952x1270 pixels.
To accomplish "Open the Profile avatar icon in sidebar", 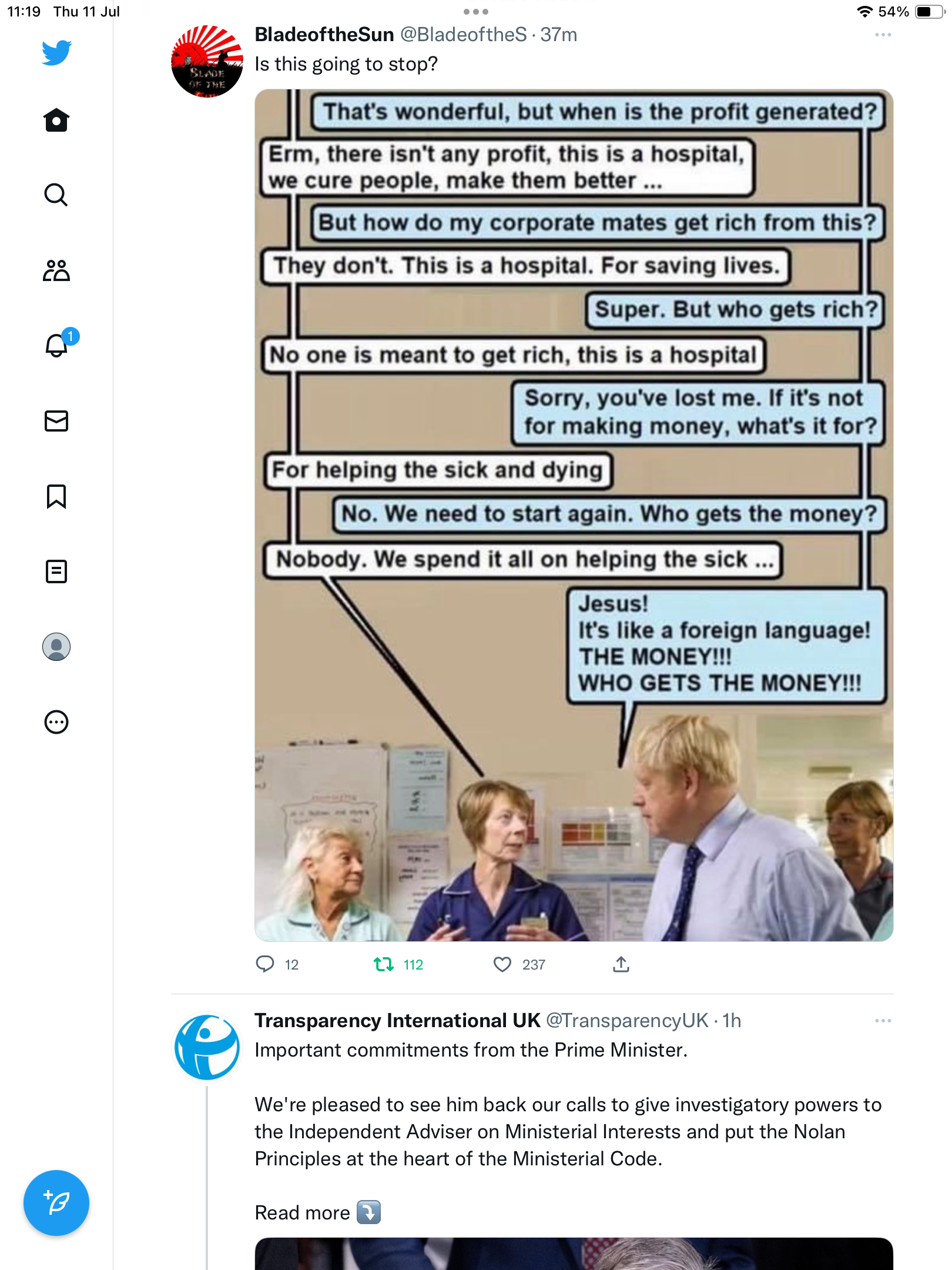I will (x=56, y=647).
